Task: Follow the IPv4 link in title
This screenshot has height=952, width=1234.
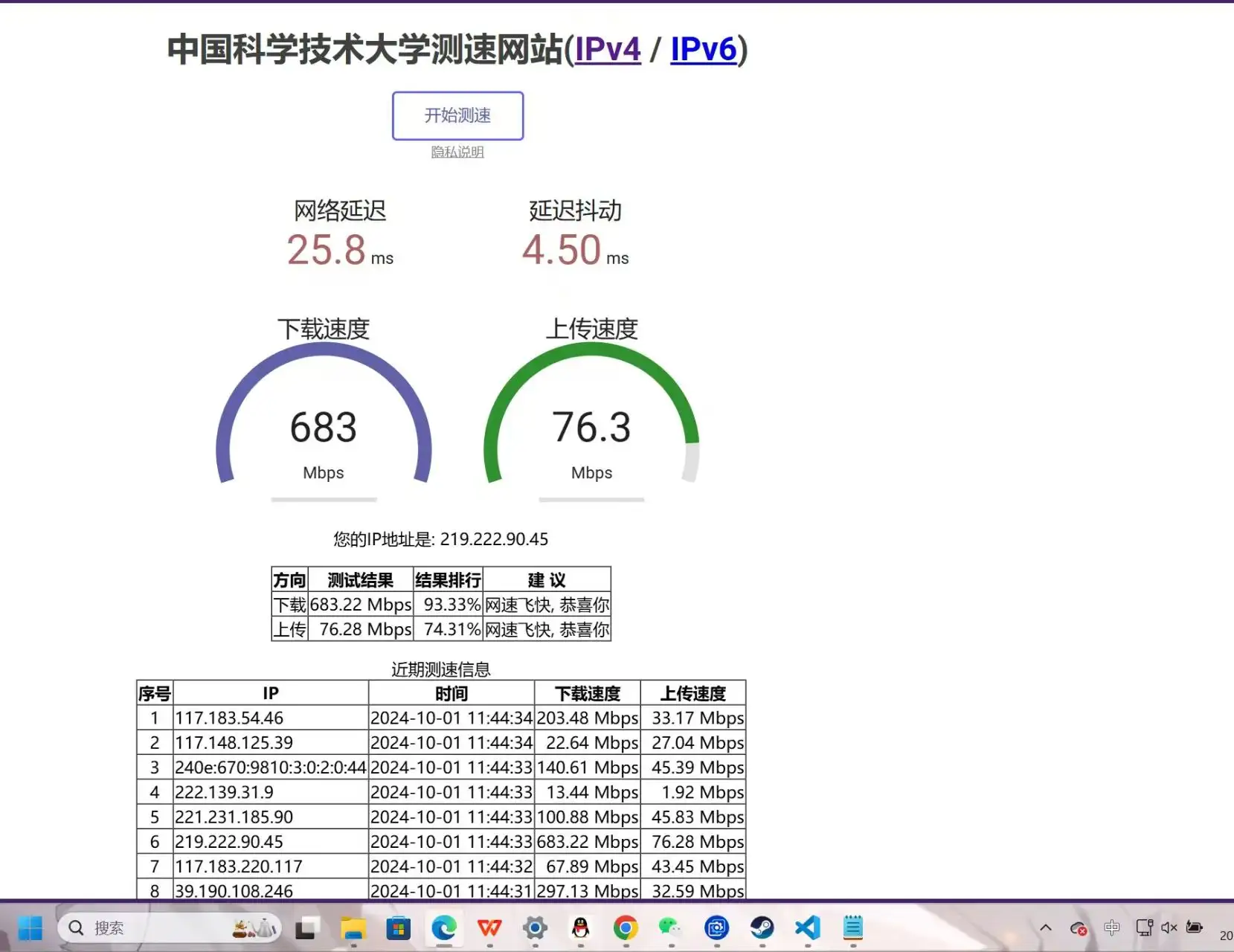Action: pos(608,49)
